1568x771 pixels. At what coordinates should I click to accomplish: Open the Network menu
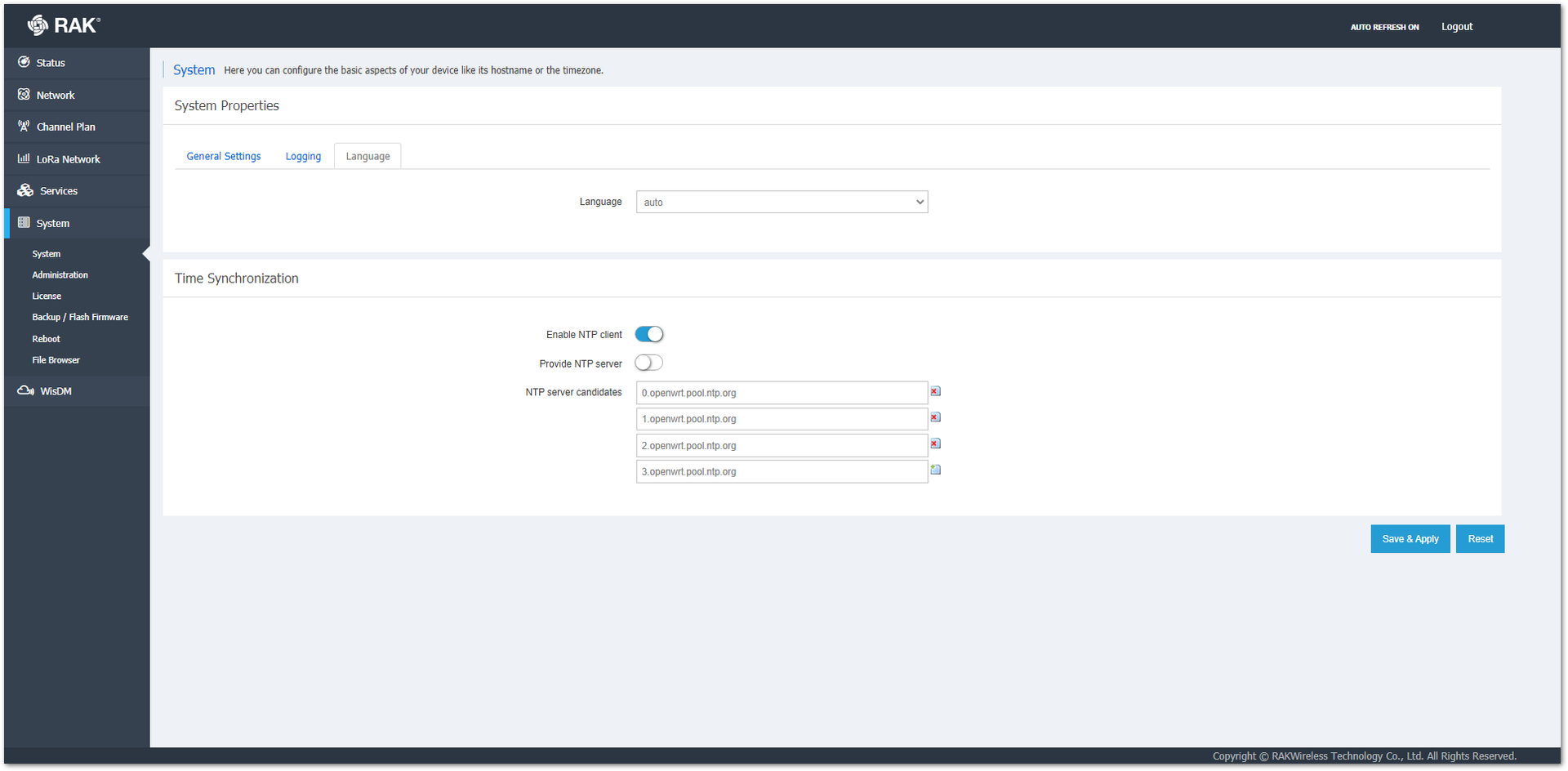tap(77, 95)
